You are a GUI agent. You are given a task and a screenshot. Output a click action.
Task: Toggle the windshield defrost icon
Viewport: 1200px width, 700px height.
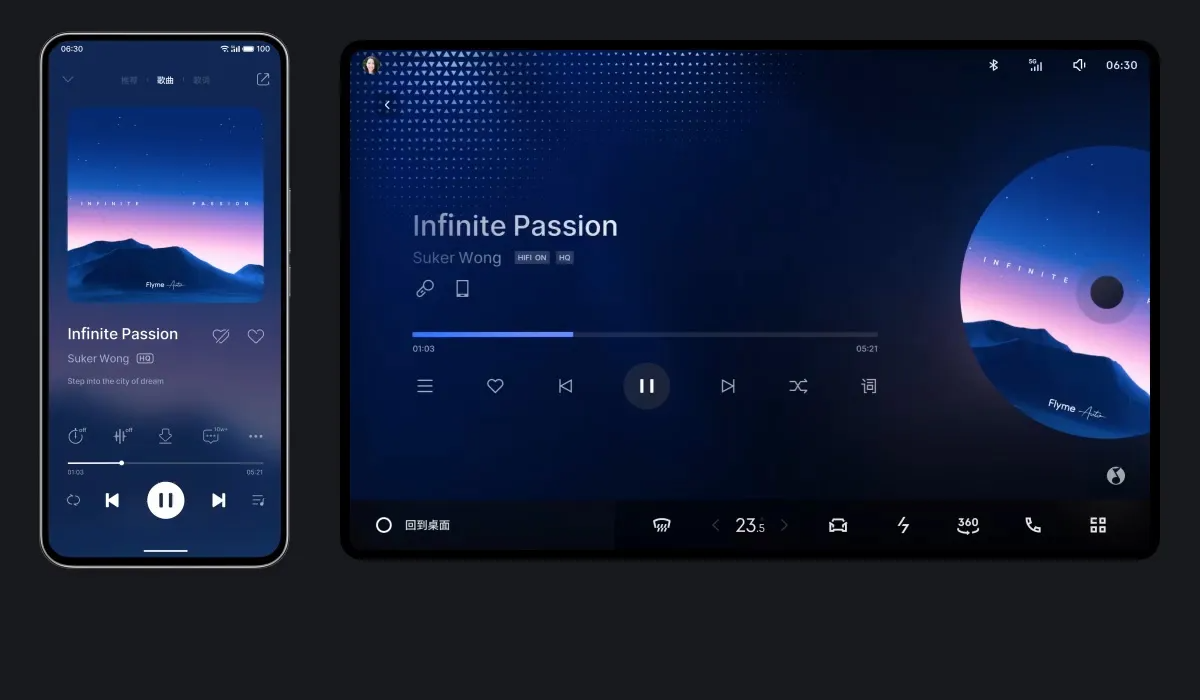pos(661,525)
